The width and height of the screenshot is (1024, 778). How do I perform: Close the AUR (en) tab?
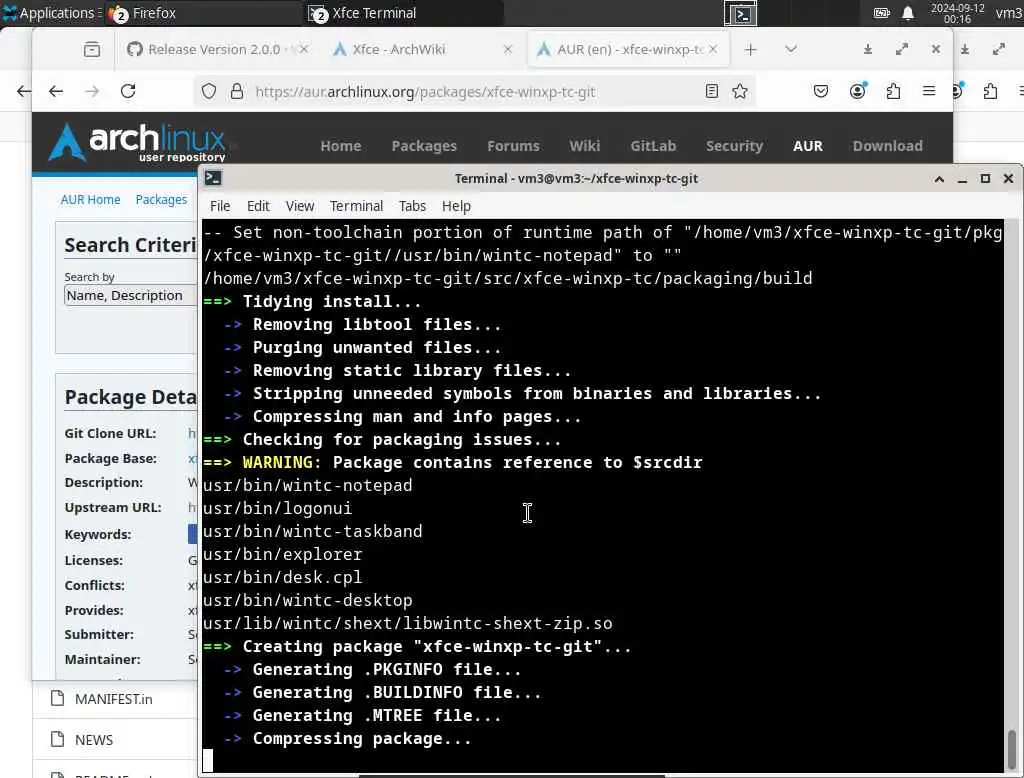[713, 50]
